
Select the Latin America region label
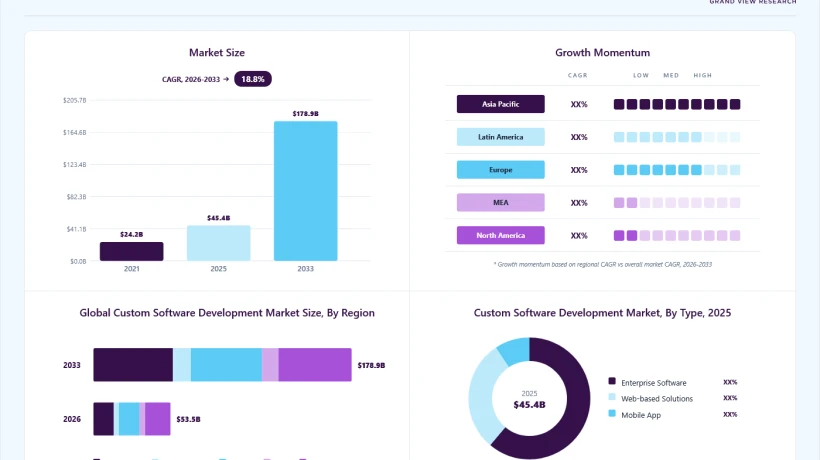click(500, 137)
